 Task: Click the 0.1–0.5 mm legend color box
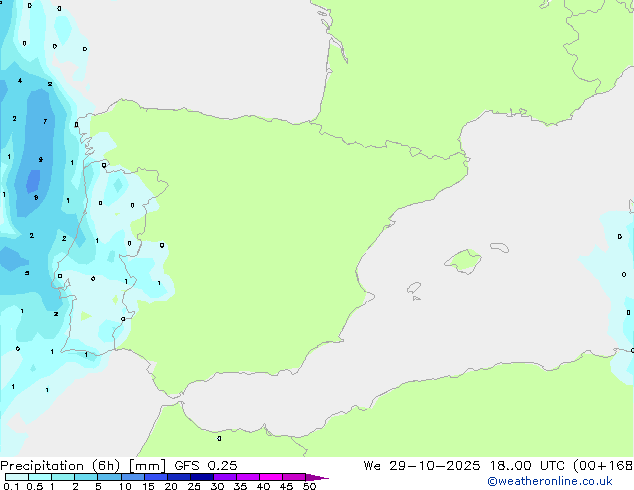(x=17, y=477)
